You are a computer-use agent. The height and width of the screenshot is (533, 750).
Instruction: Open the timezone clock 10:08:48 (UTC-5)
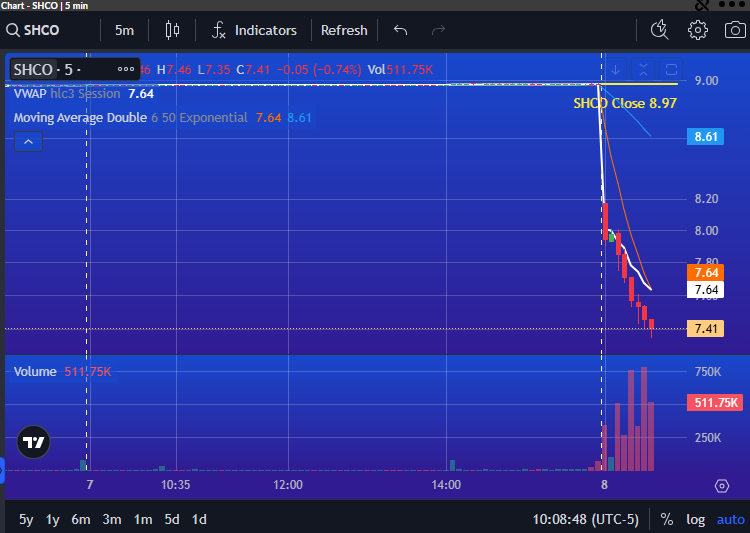click(585, 520)
